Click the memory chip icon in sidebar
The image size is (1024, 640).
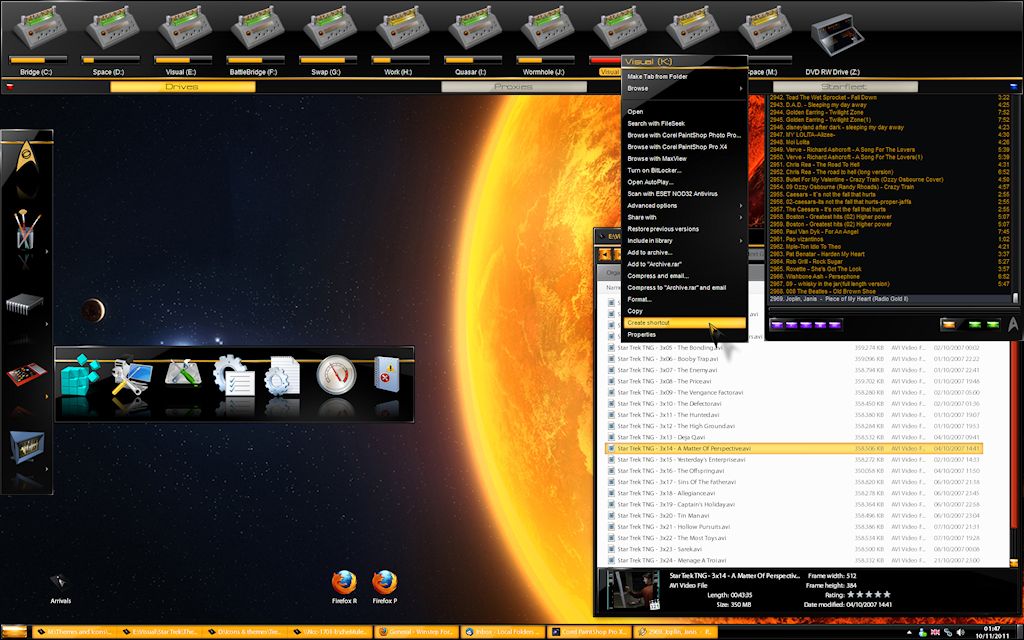26,304
